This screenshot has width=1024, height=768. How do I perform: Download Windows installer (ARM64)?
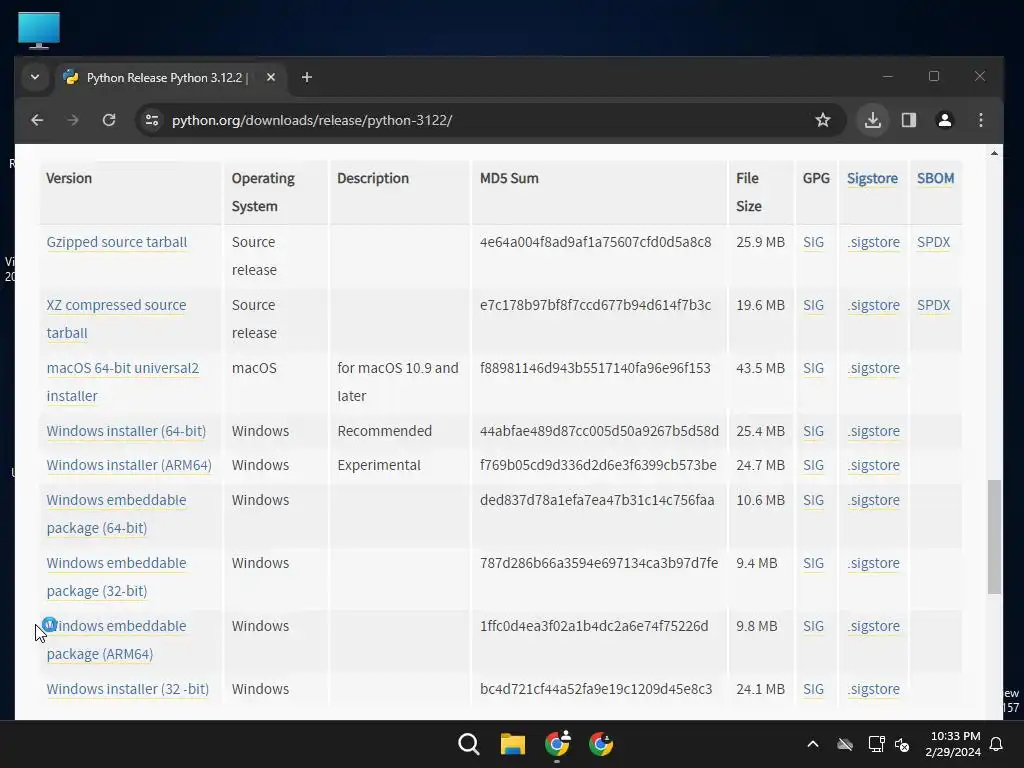click(x=129, y=465)
